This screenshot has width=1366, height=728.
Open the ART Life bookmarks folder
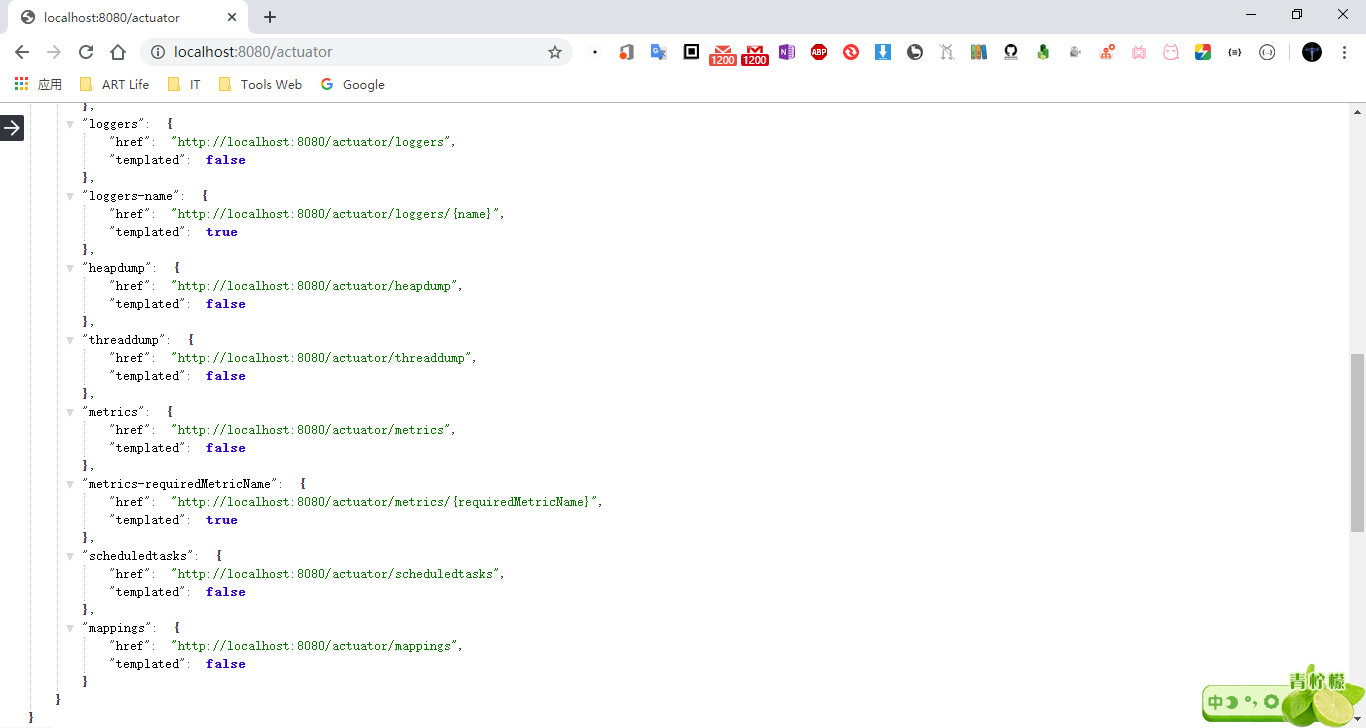coord(114,84)
